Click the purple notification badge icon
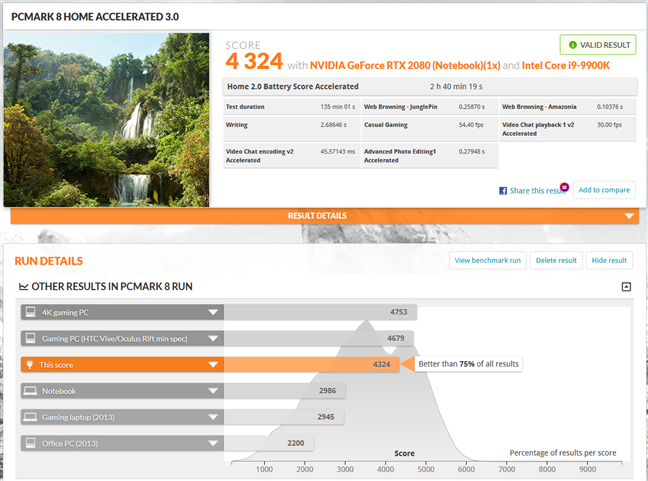This screenshot has height=481, width=648. (565, 187)
